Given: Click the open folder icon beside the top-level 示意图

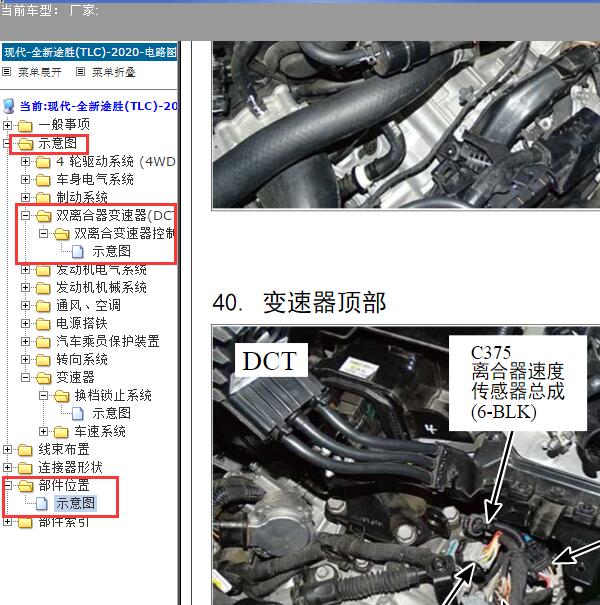Looking at the screenshot, I should point(25,144).
